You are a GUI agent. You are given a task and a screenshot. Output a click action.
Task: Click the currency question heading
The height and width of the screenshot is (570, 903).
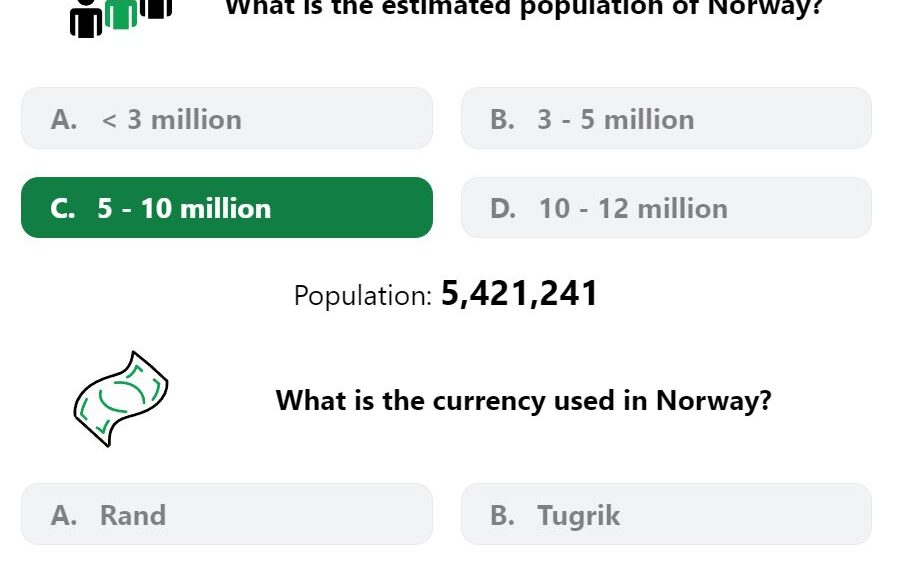(x=523, y=400)
